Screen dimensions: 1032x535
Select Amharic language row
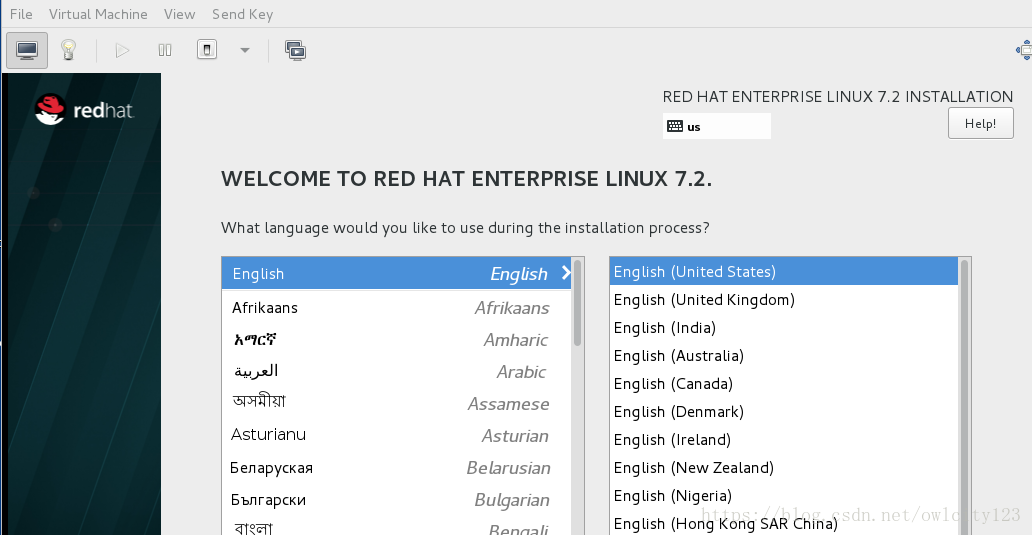pos(396,340)
